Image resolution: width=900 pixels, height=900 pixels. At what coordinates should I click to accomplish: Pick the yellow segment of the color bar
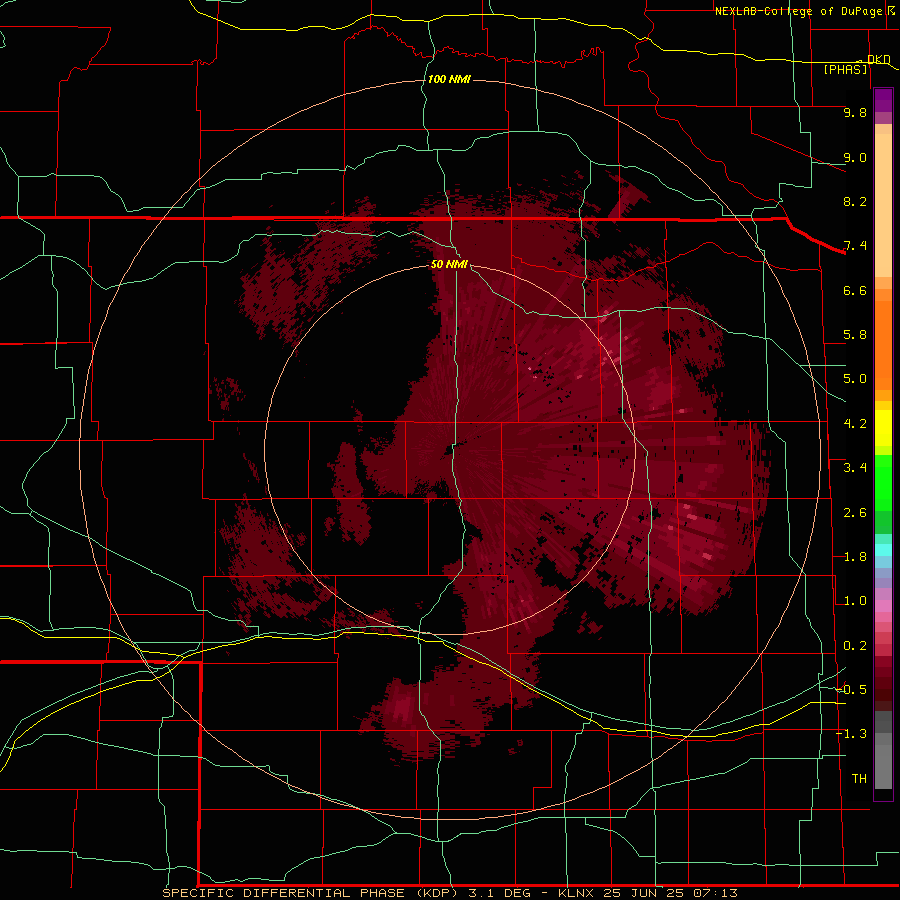883,428
